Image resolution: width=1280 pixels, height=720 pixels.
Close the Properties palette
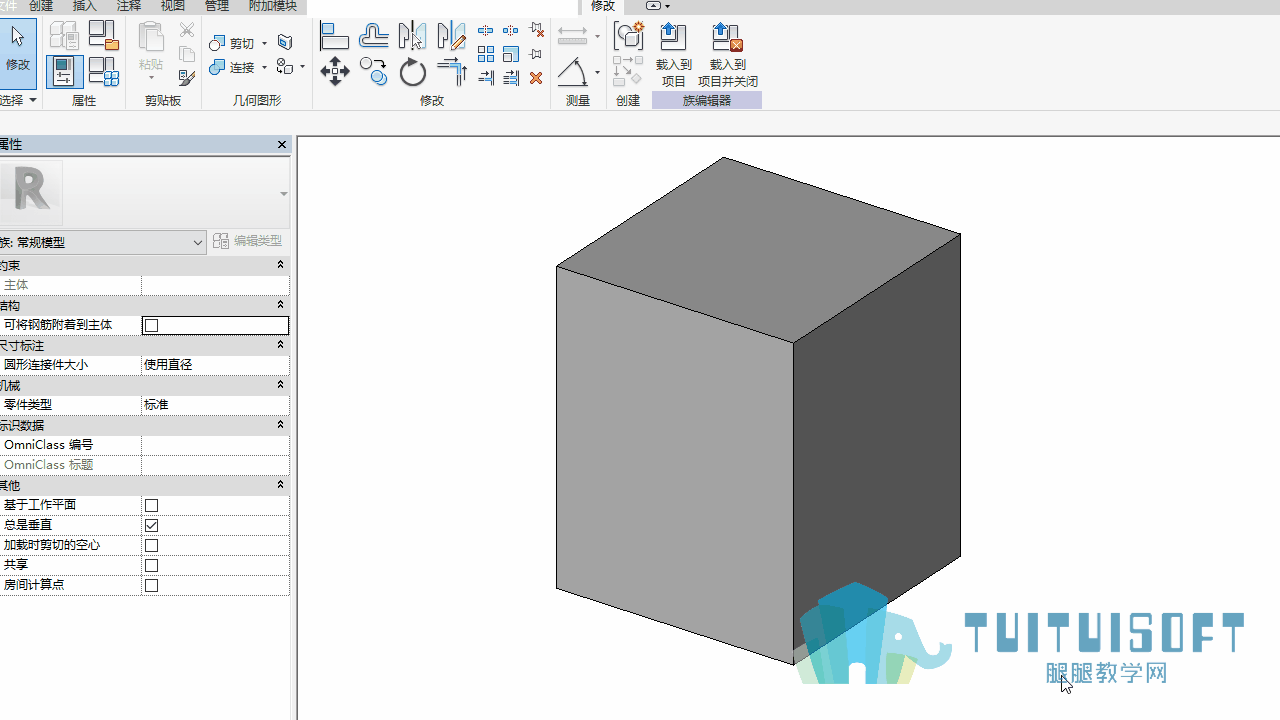pyautogui.click(x=282, y=145)
